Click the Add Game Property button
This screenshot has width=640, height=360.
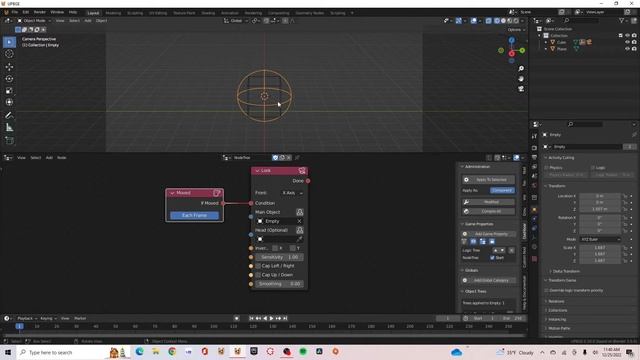coord(488,234)
